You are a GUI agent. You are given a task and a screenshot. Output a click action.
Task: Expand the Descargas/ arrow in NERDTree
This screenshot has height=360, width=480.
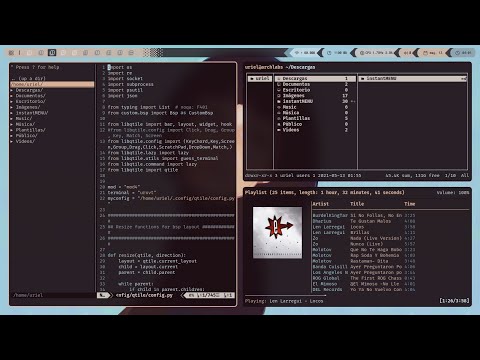pyautogui.click(x=12, y=90)
